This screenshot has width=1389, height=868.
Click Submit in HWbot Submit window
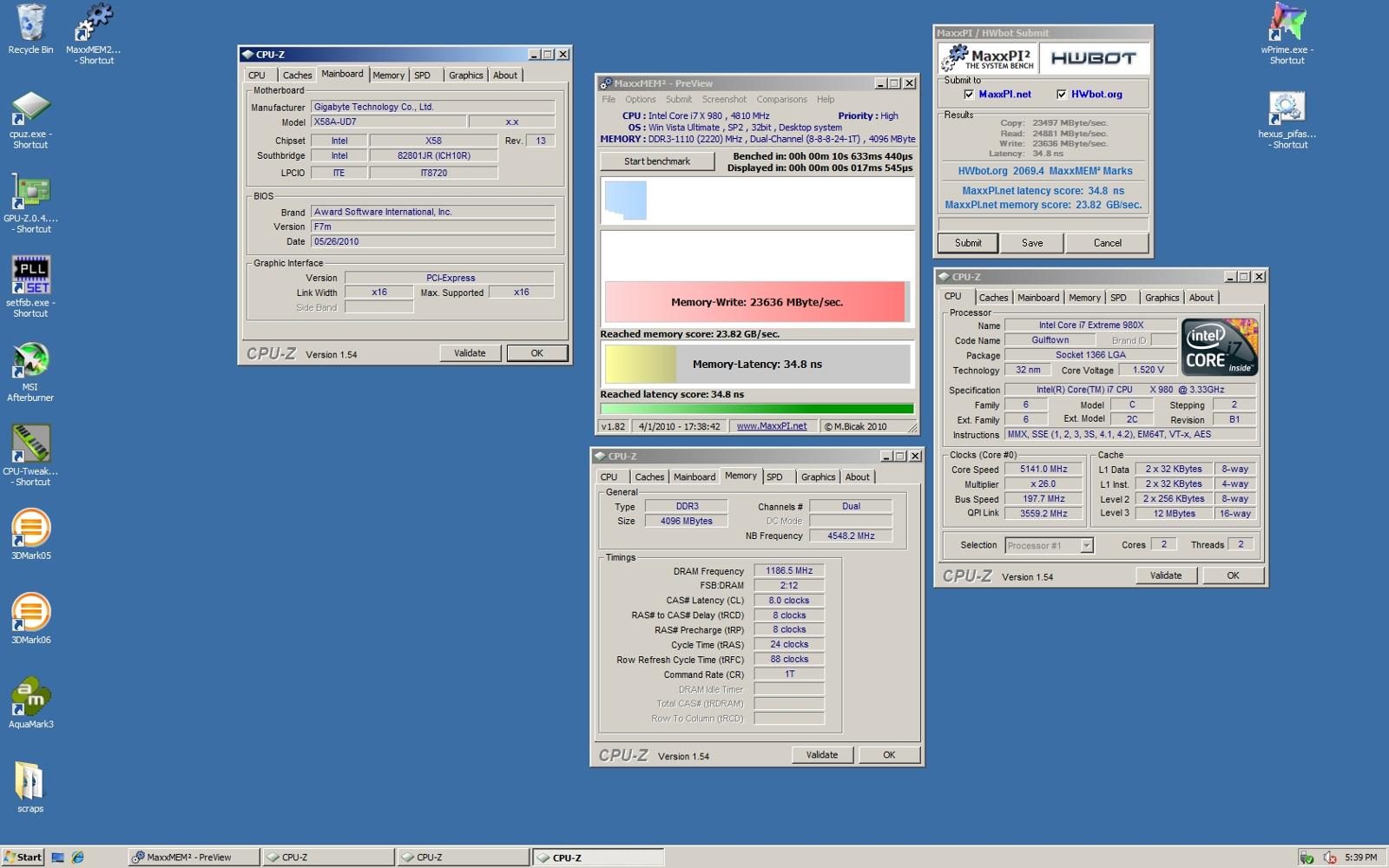[968, 243]
